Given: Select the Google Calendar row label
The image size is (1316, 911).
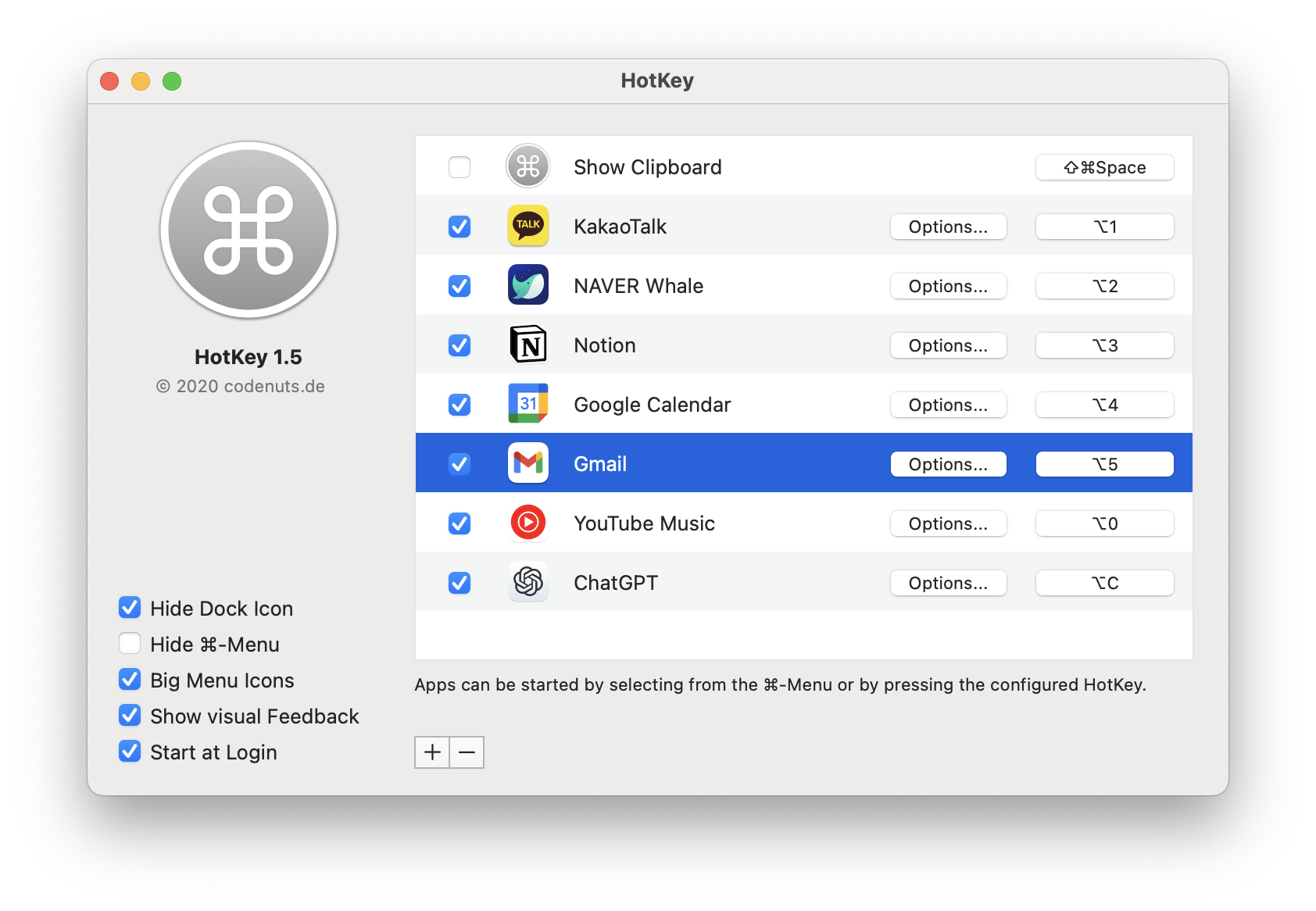Looking at the screenshot, I should point(653,405).
